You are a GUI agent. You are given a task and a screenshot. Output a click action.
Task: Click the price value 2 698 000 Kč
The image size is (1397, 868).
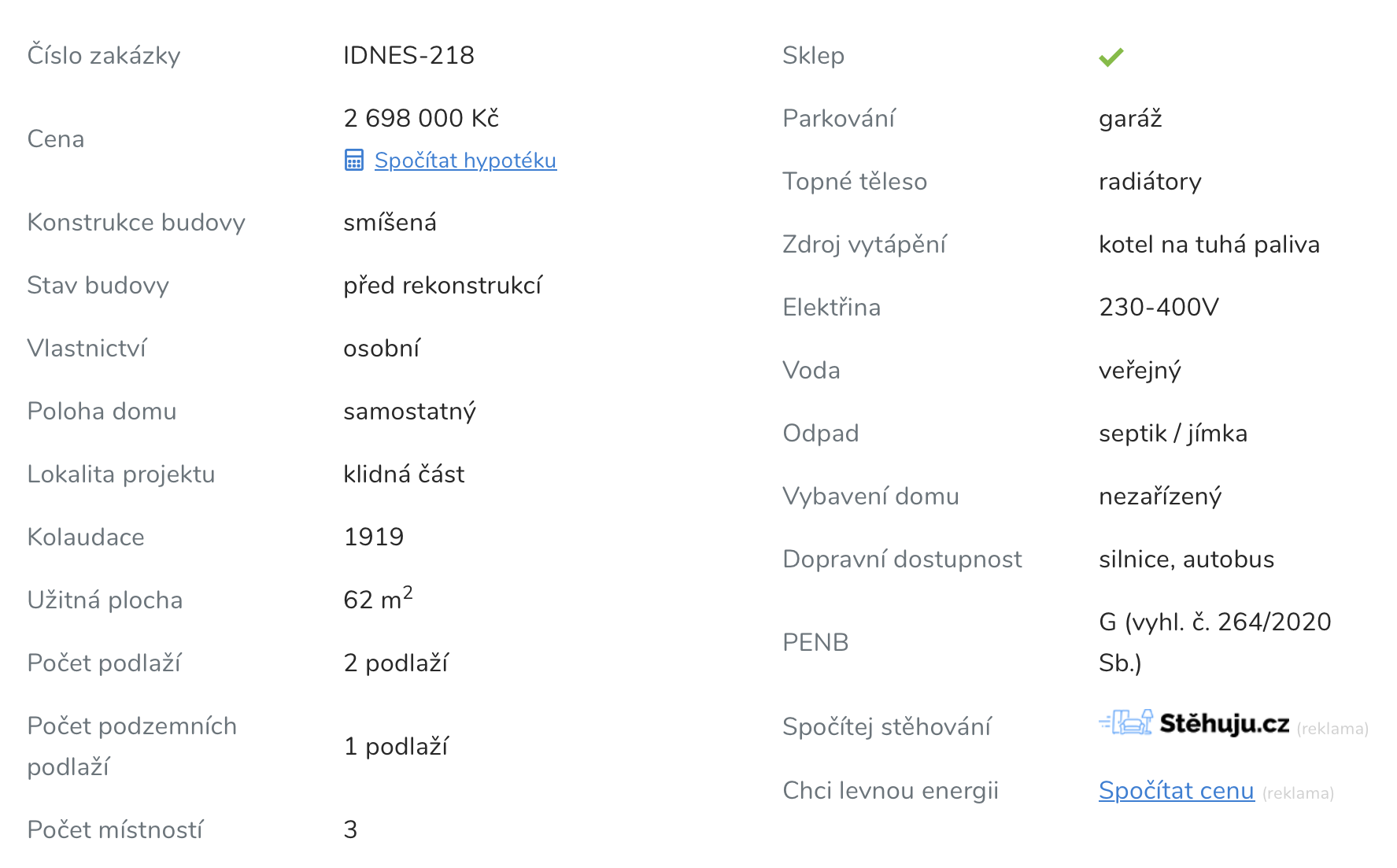click(421, 118)
